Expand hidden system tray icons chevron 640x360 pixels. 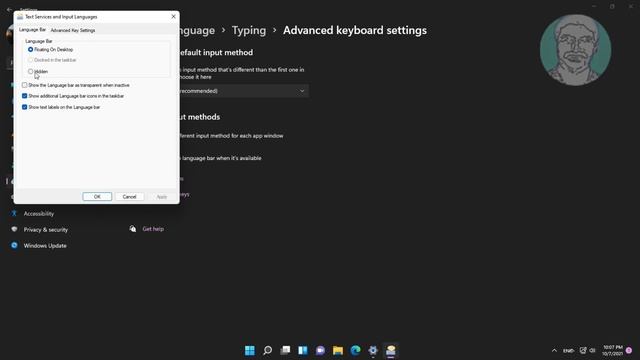pos(554,351)
